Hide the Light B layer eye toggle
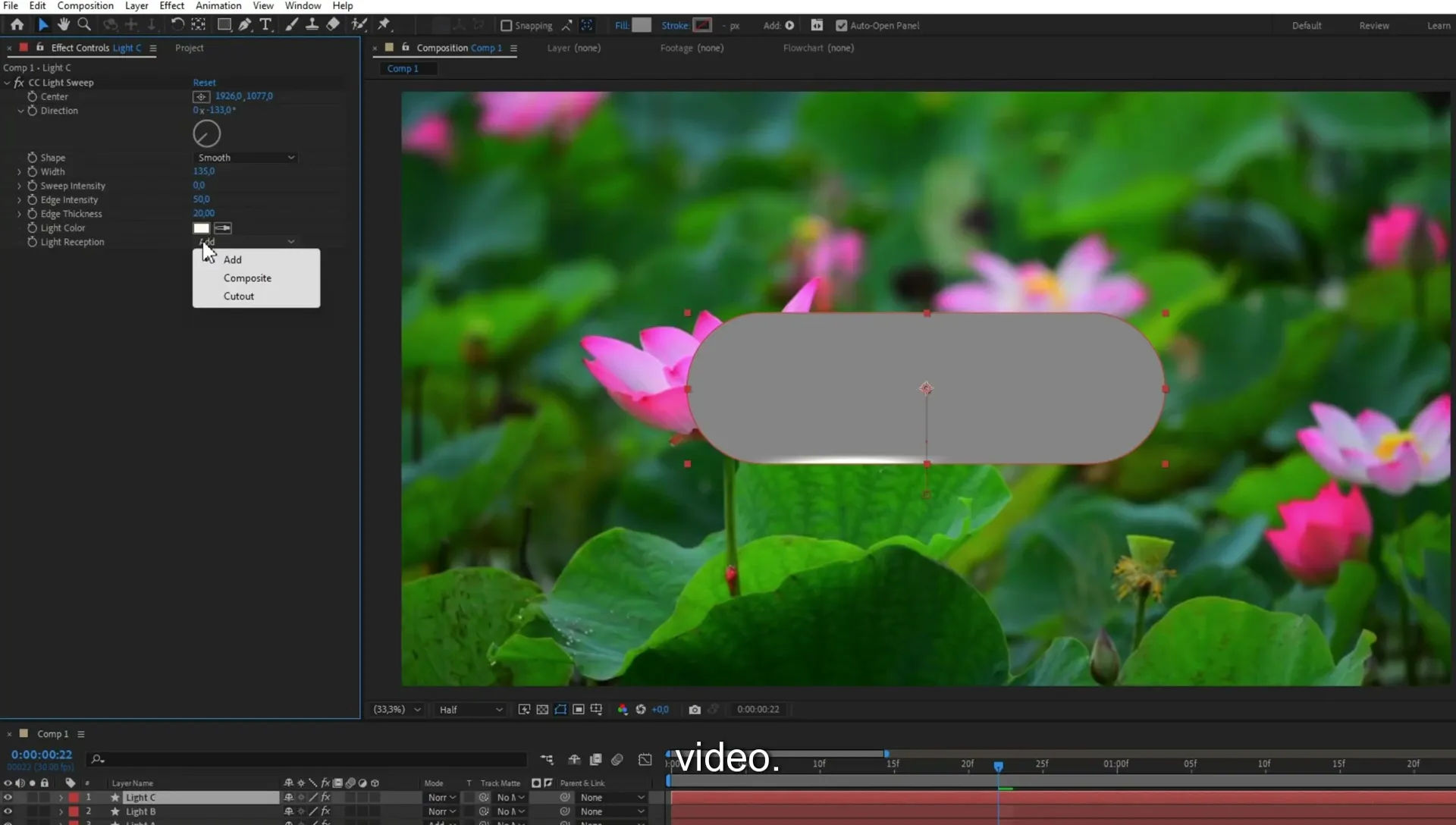The image size is (1456, 825). (x=8, y=811)
